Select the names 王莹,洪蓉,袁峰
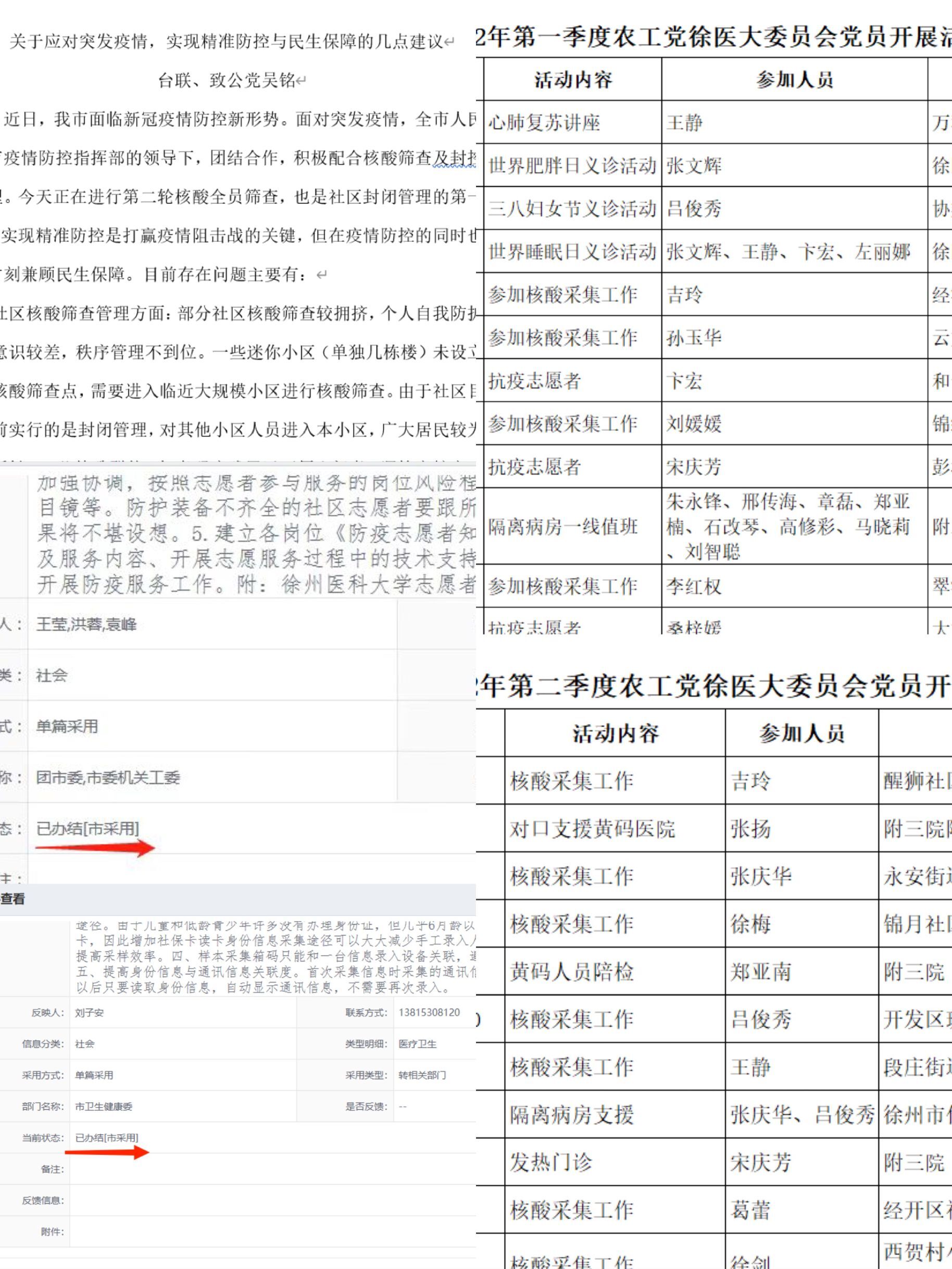Viewport: 952px width, 1269px height. [x=86, y=624]
